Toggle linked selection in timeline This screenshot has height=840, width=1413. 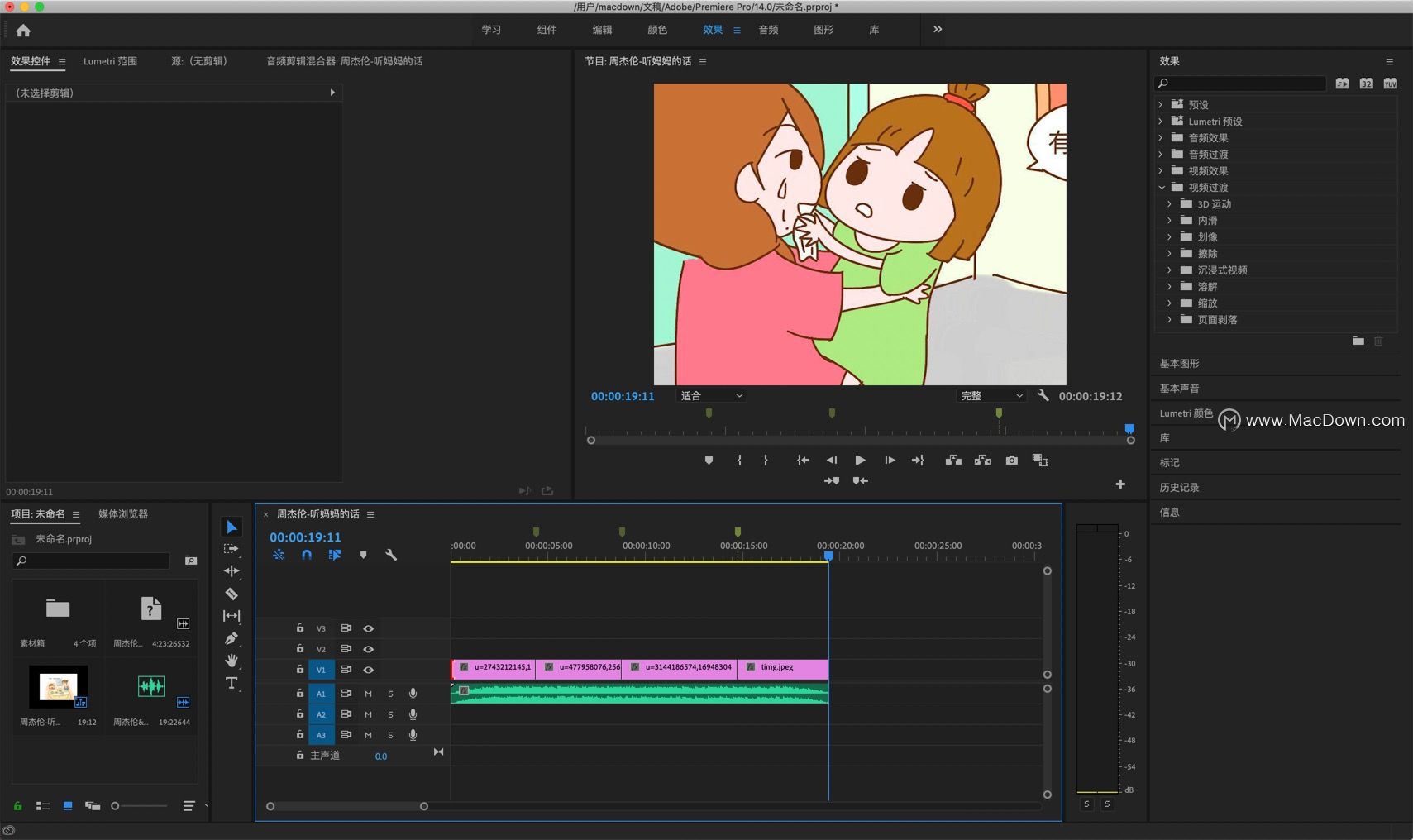[335, 555]
